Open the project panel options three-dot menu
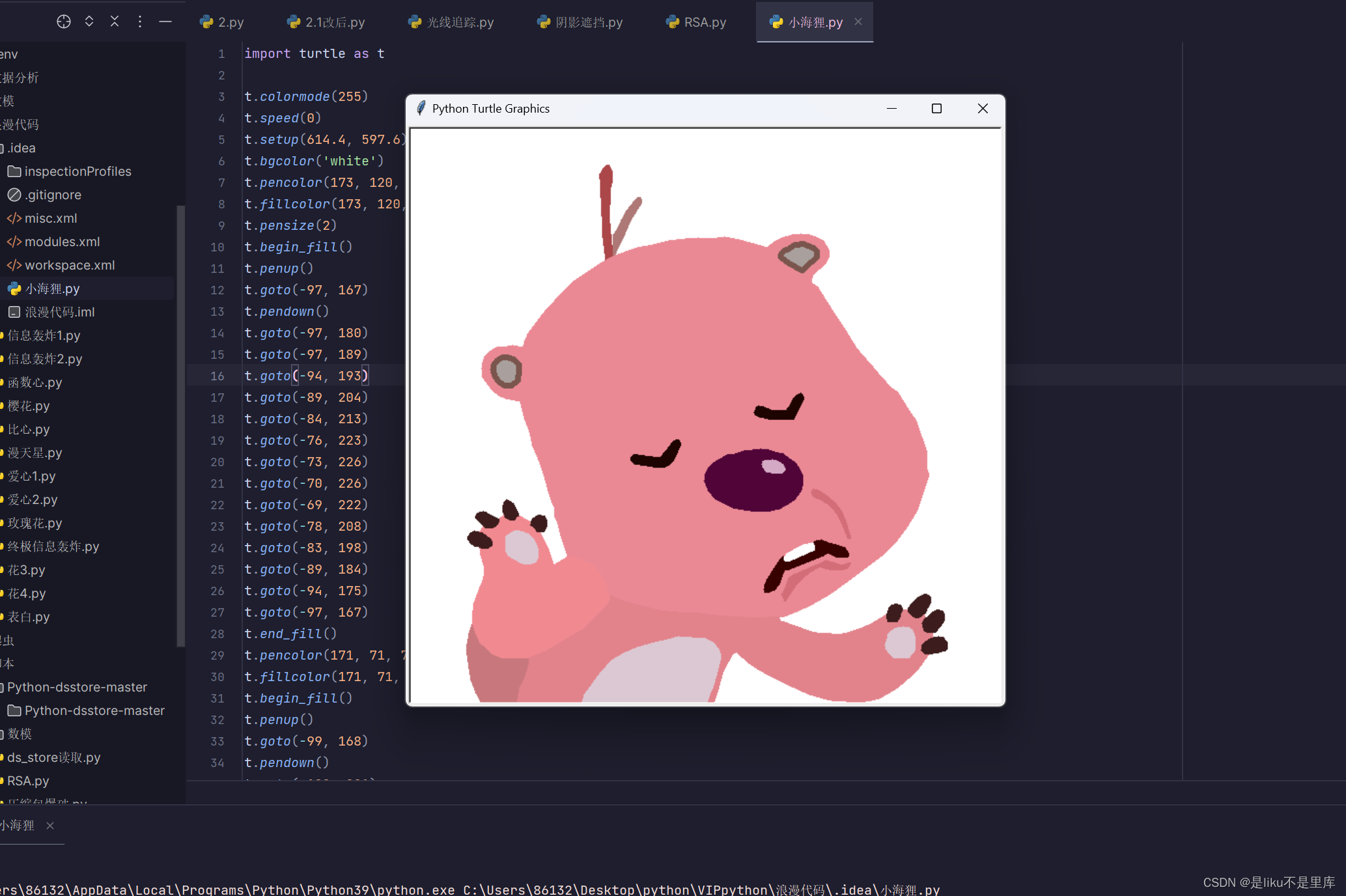Viewport: 1346px width, 896px height. [x=140, y=21]
